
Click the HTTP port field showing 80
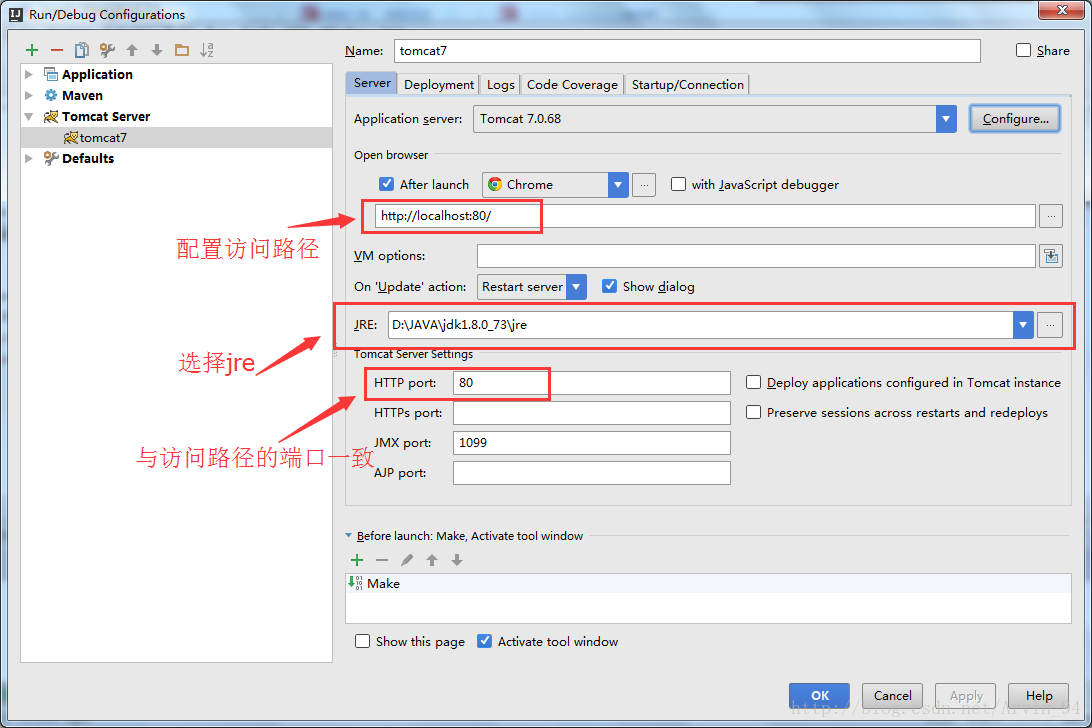(x=591, y=382)
